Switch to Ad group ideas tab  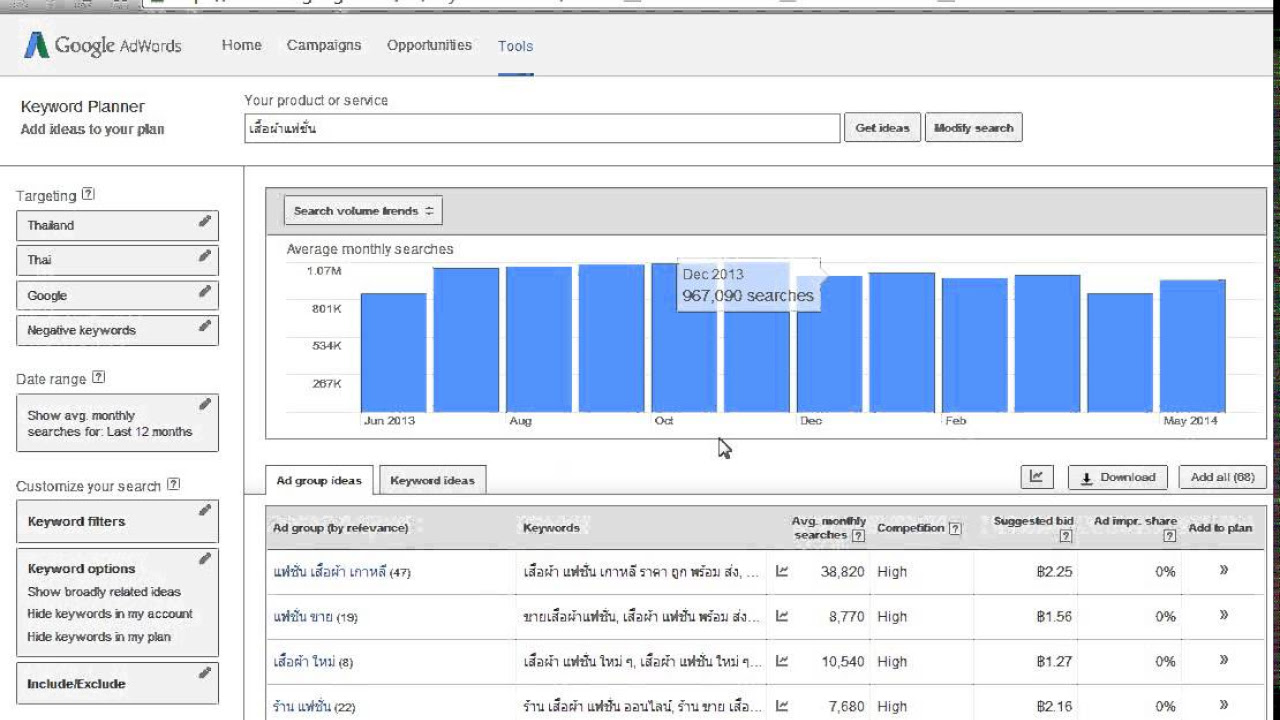click(319, 481)
